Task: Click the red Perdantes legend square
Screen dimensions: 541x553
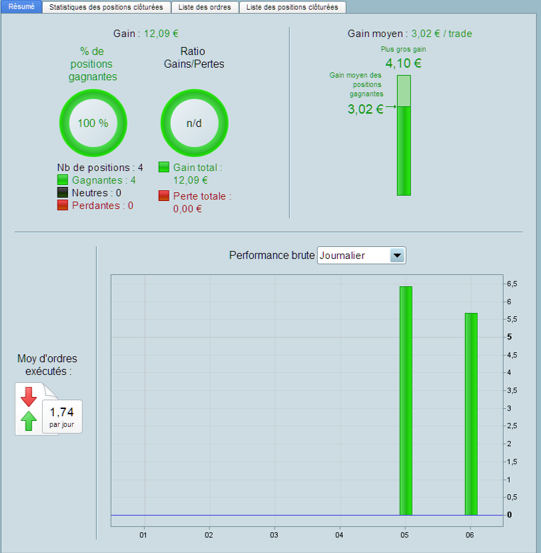Action: [62, 205]
